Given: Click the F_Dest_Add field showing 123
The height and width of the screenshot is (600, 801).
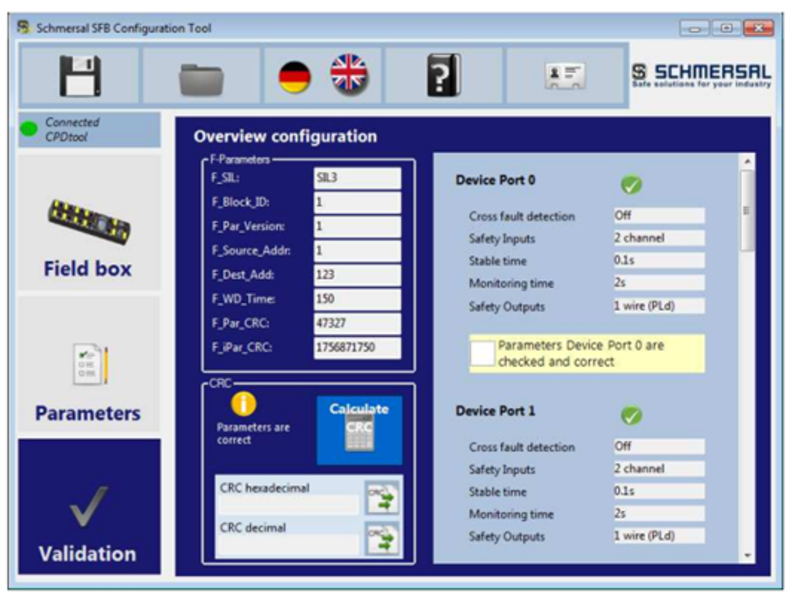Looking at the screenshot, I should pyautogui.click(x=357, y=275).
